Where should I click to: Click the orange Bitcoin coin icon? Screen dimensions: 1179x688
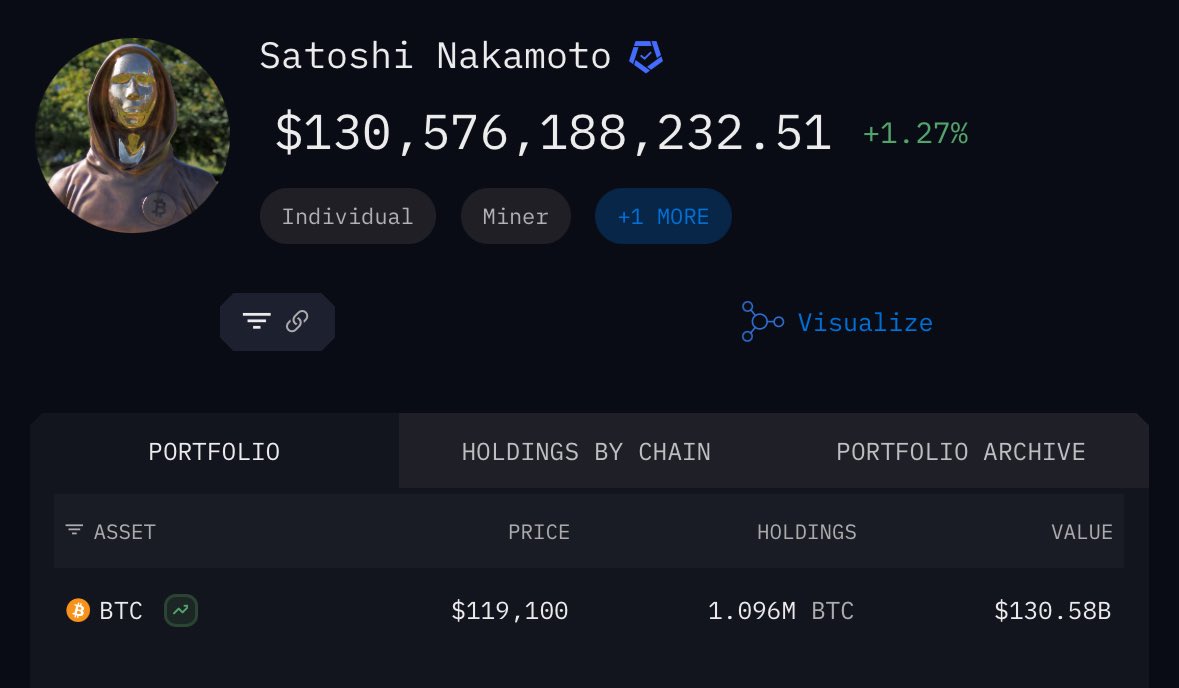point(78,610)
